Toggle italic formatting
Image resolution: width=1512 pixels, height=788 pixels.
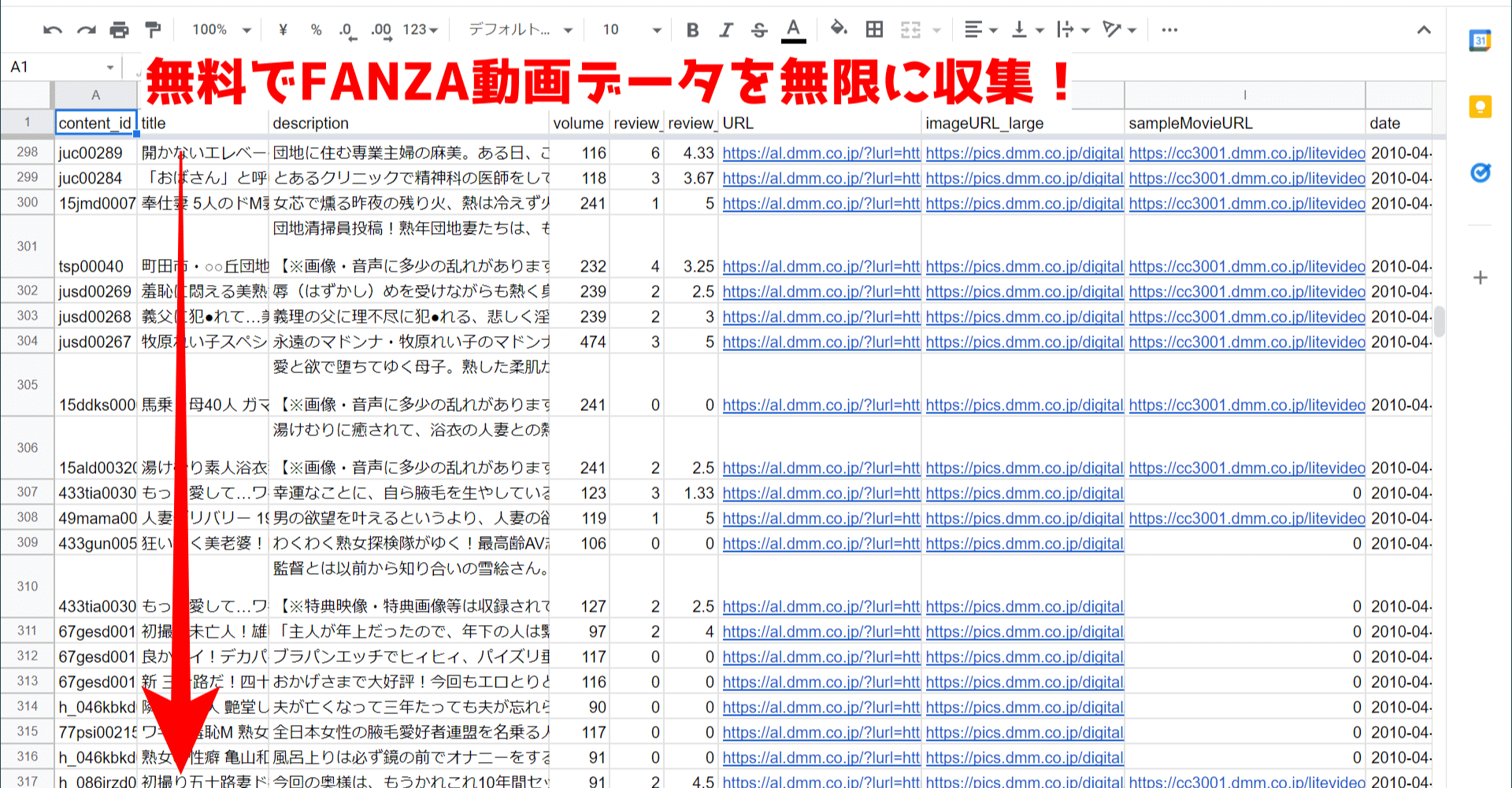click(x=725, y=29)
